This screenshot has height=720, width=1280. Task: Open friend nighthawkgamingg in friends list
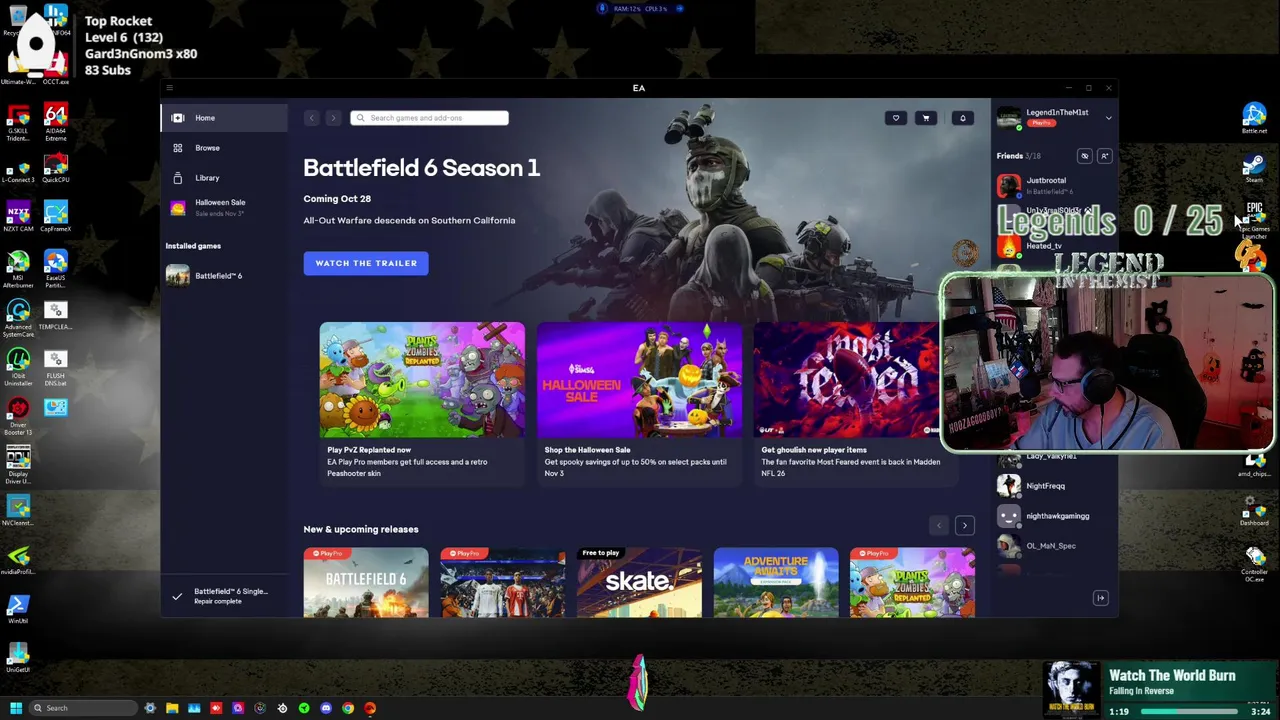pos(1054,516)
